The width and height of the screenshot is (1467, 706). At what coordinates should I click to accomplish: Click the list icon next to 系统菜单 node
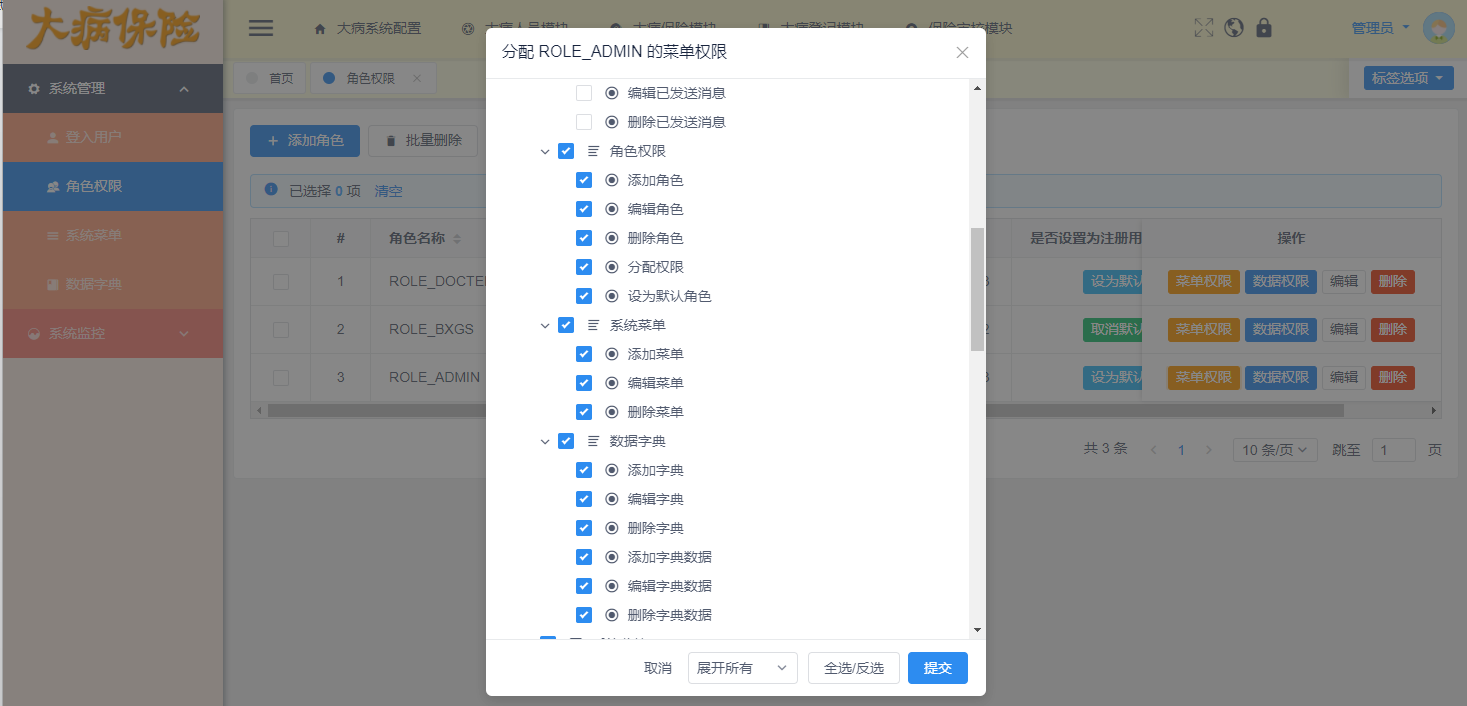(x=594, y=325)
